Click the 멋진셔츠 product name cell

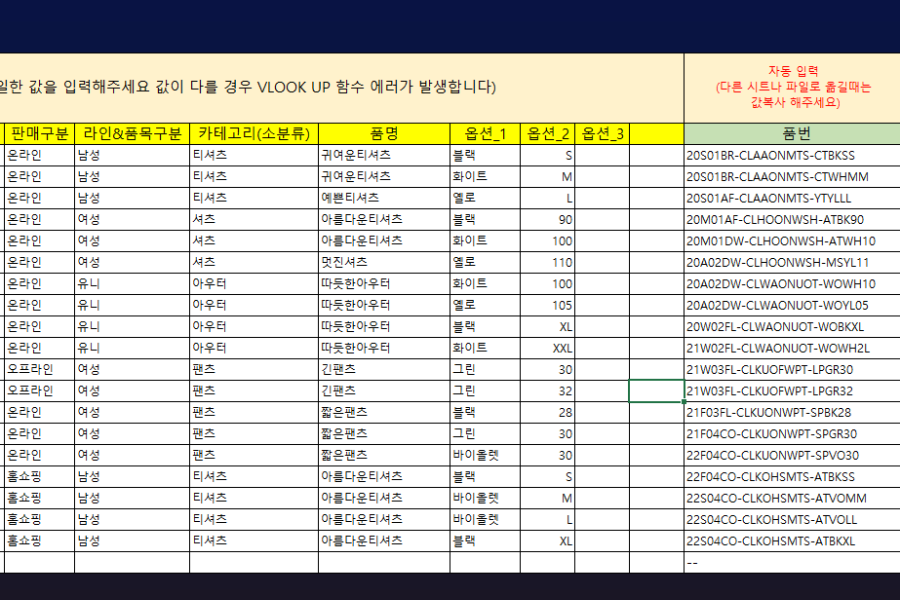[x=384, y=262]
